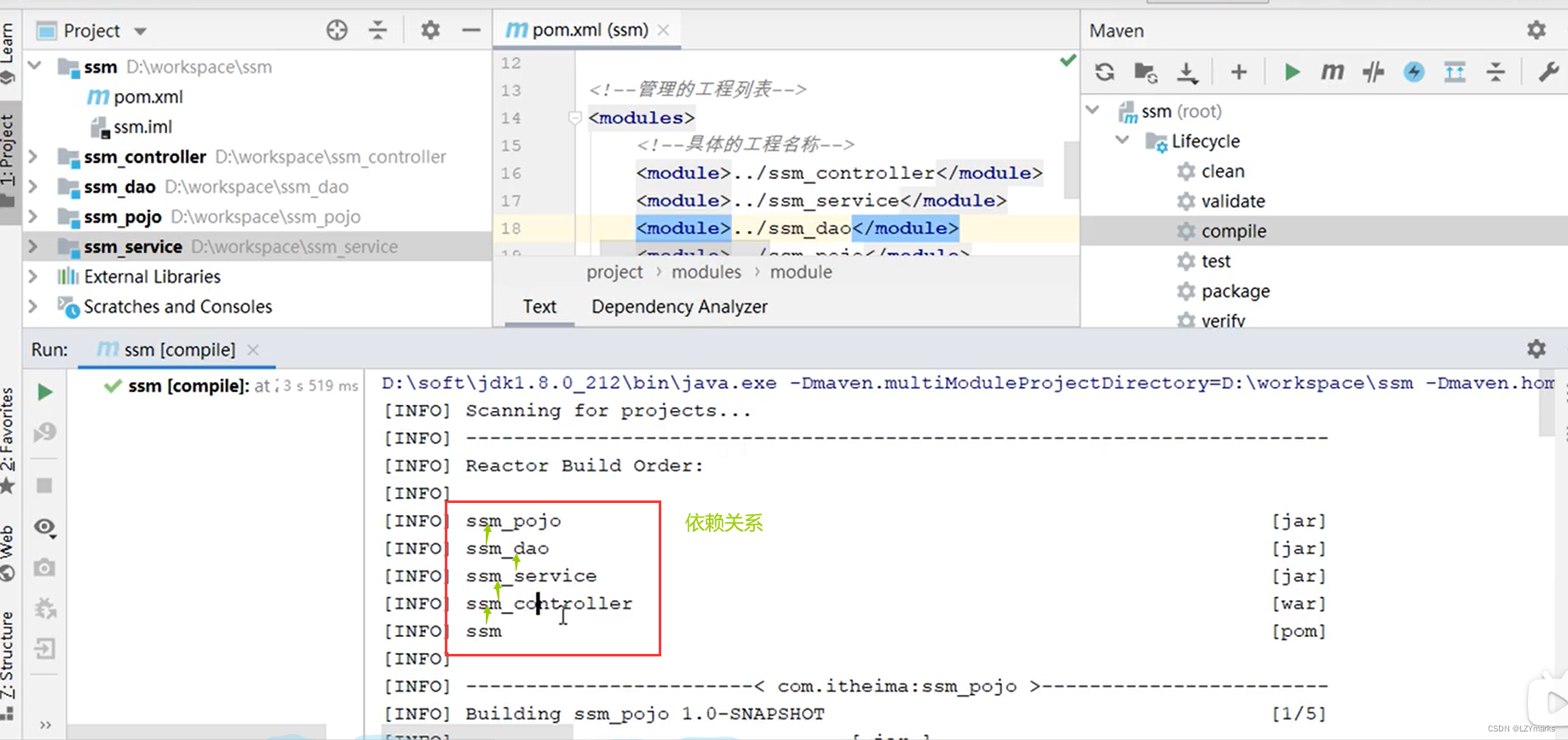Expand ssm_service module node
Image resolution: width=1568 pixels, height=740 pixels.
pos(33,246)
